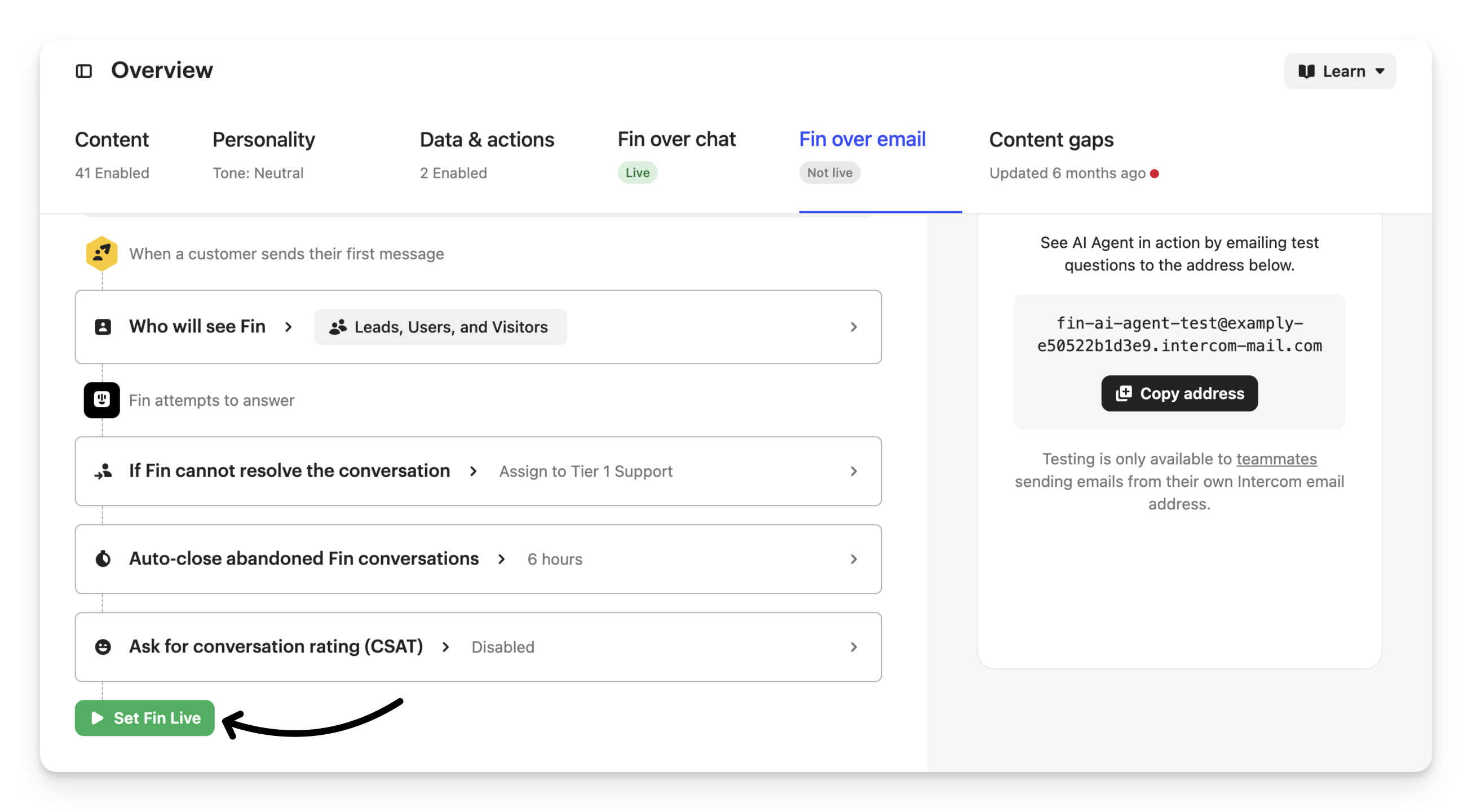Expand the Ask for conversation rating row

click(x=853, y=647)
